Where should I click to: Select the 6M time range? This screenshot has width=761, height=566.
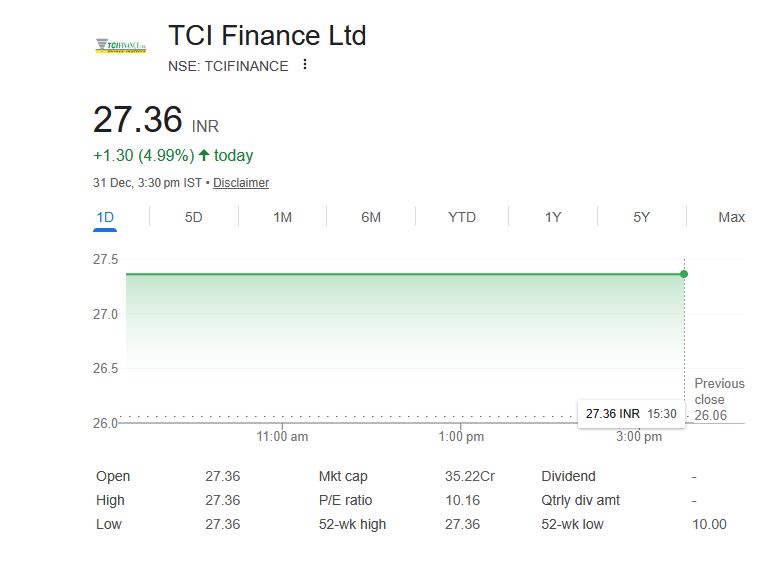[371, 217]
